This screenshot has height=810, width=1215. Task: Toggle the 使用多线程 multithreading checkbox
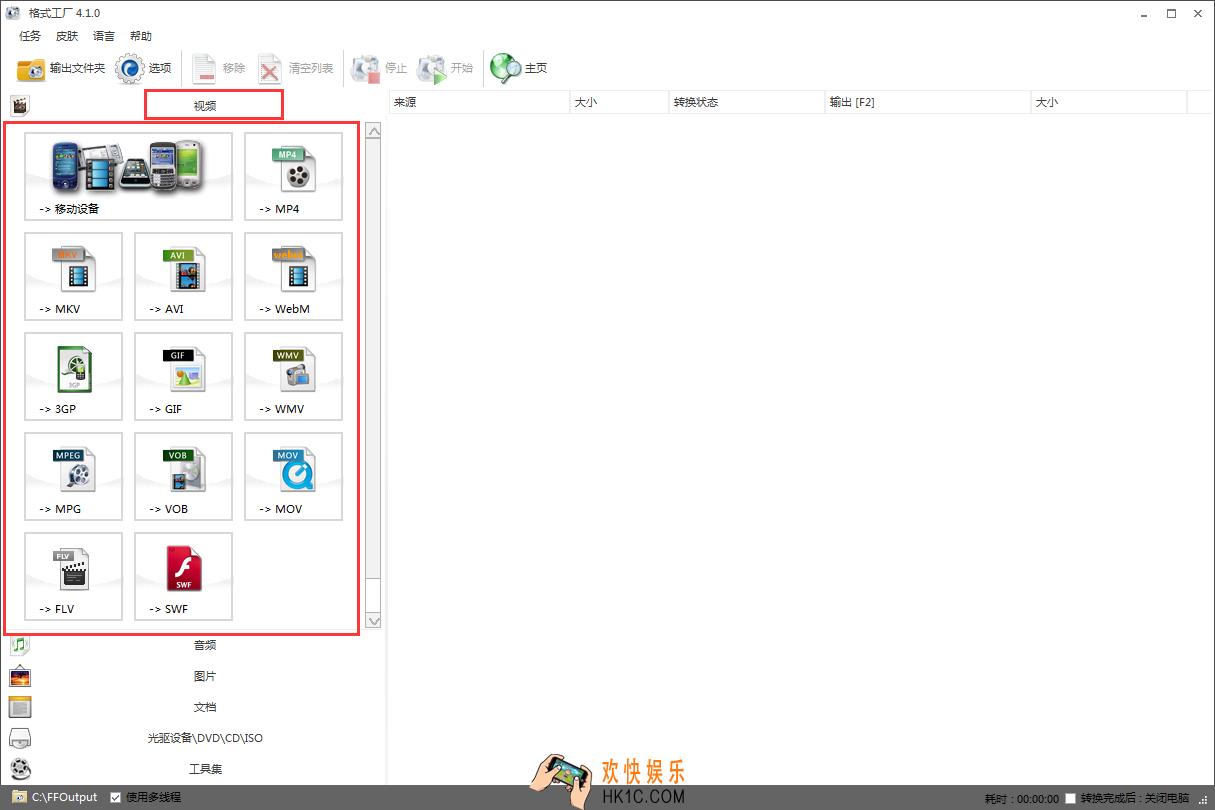tap(116, 797)
